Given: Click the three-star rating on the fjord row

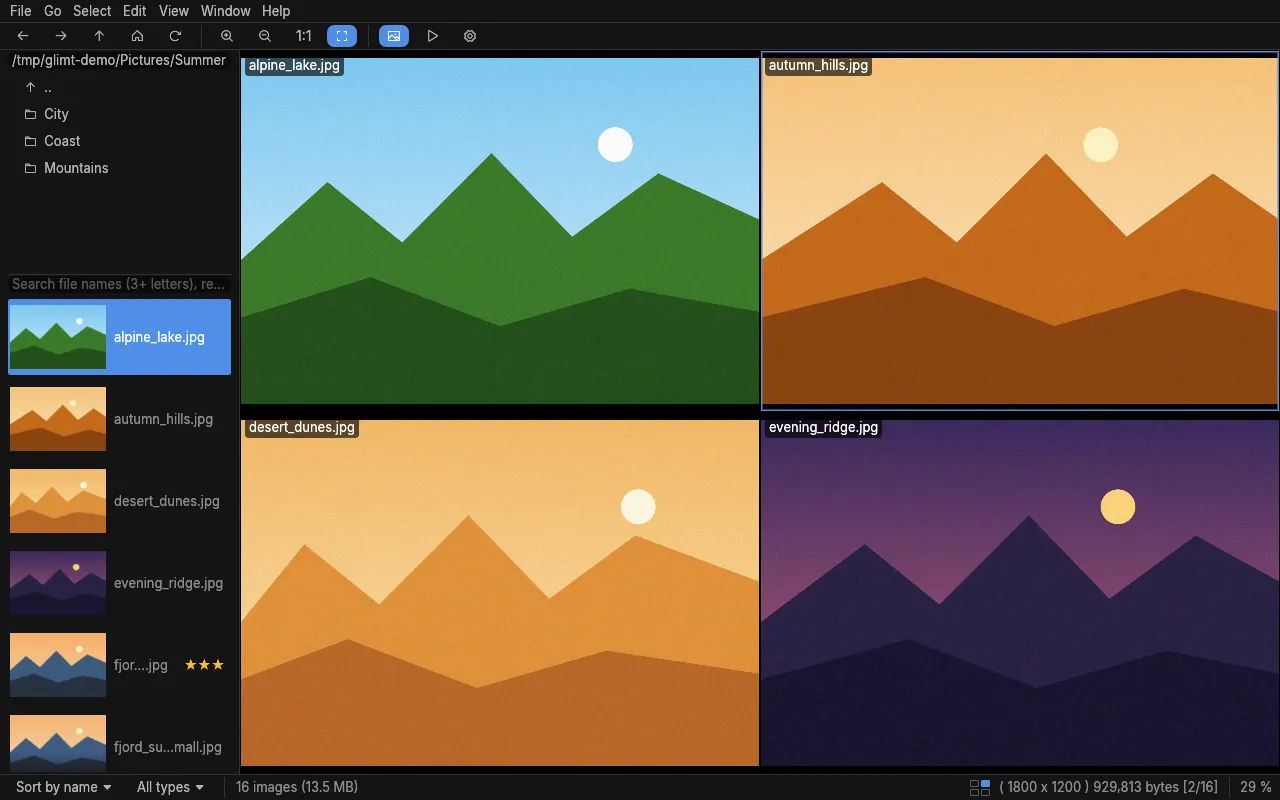Looking at the screenshot, I should tap(204, 665).
